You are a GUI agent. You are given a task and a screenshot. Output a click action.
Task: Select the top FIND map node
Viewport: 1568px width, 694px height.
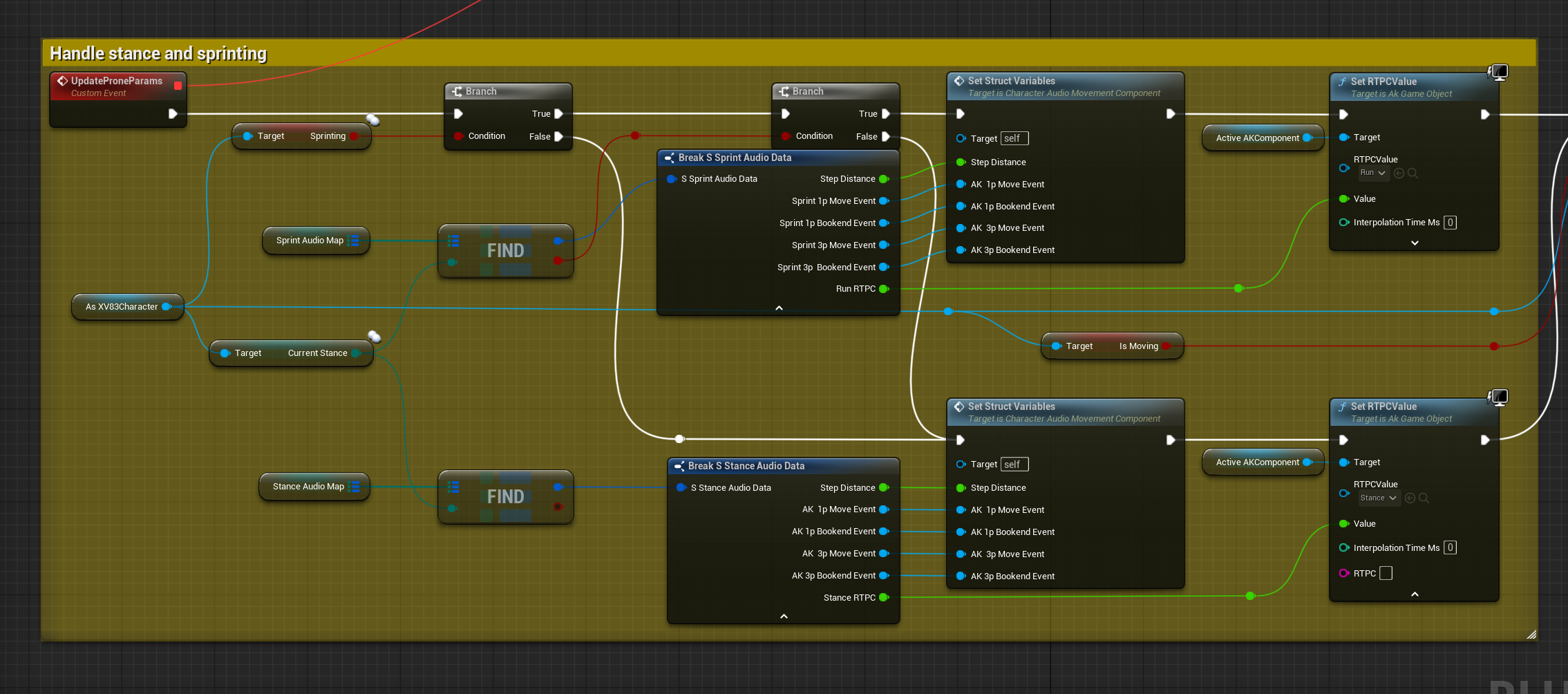pos(506,251)
